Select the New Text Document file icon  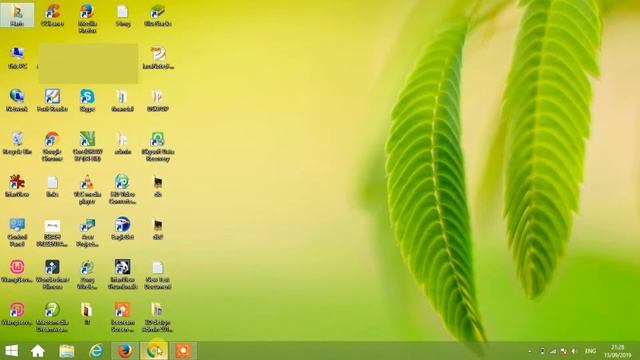point(158,274)
